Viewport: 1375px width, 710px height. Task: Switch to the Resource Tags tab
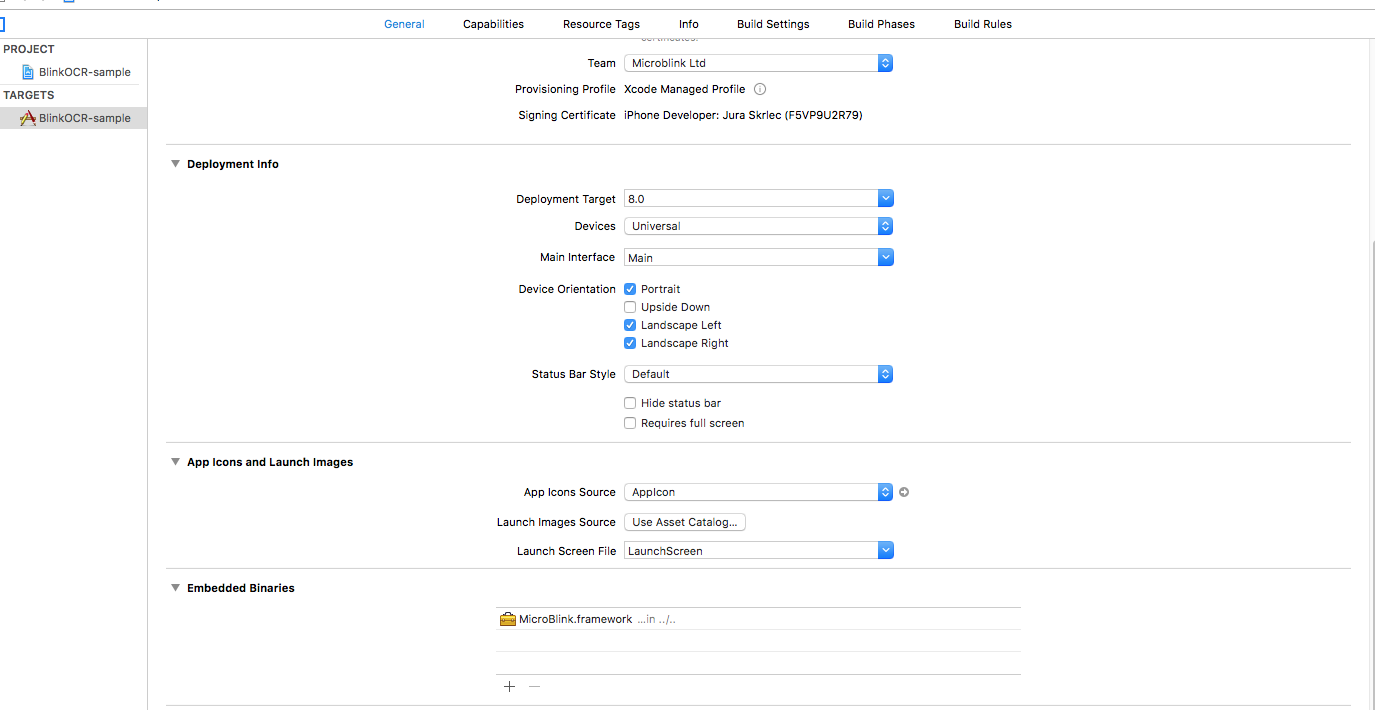click(601, 24)
